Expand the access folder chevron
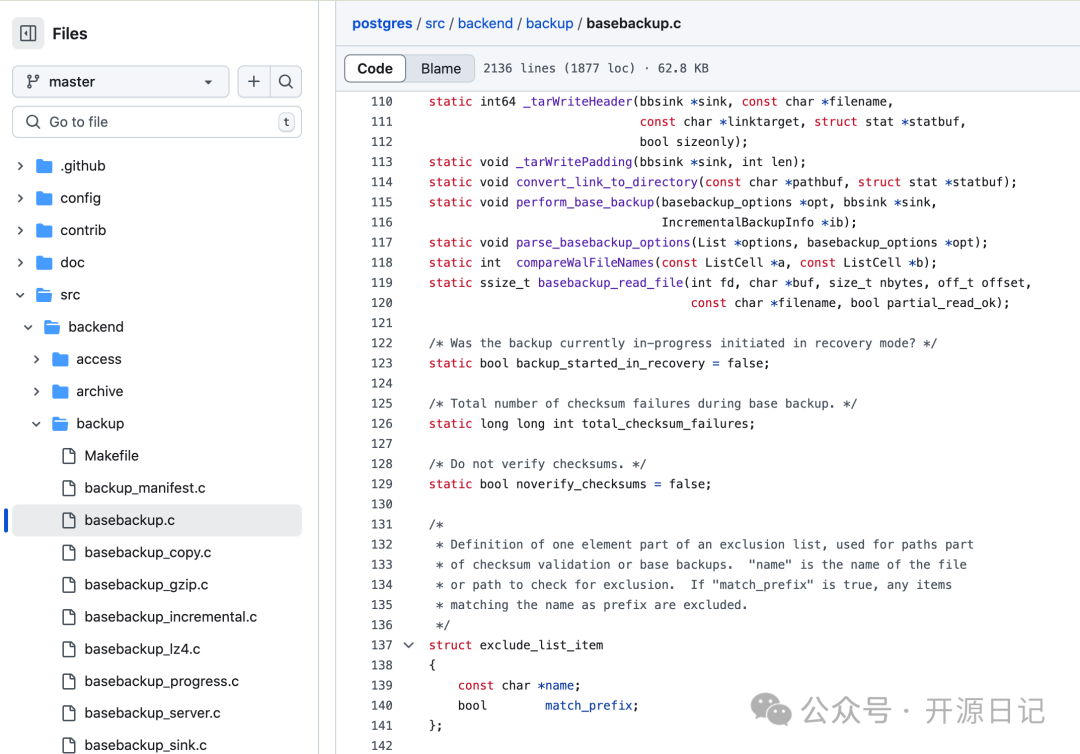The height and width of the screenshot is (754, 1080). (x=37, y=359)
